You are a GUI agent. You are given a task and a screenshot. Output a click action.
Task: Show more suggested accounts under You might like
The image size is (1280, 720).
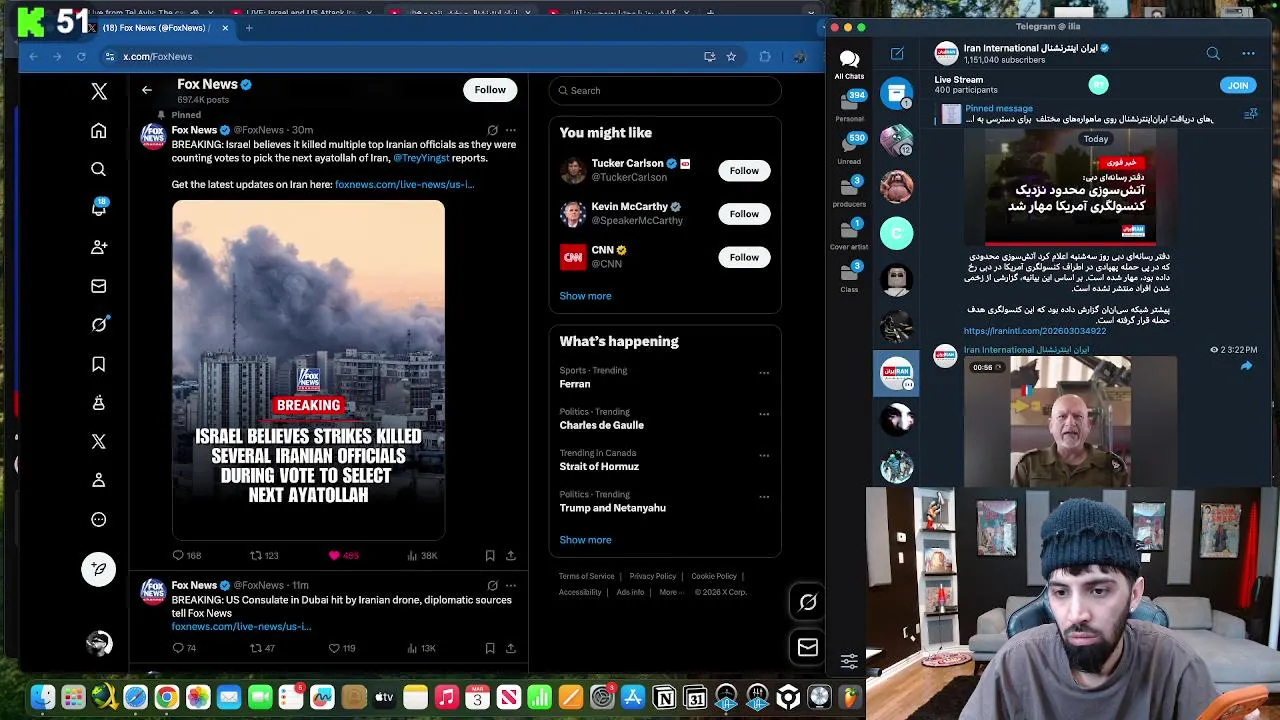click(585, 296)
